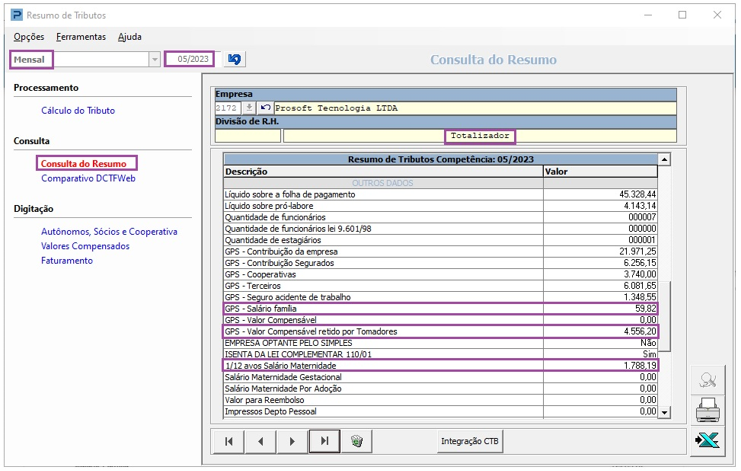Screen dimensions: 741x471
Task: Click the value 1.788,19
Action: pos(640,366)
